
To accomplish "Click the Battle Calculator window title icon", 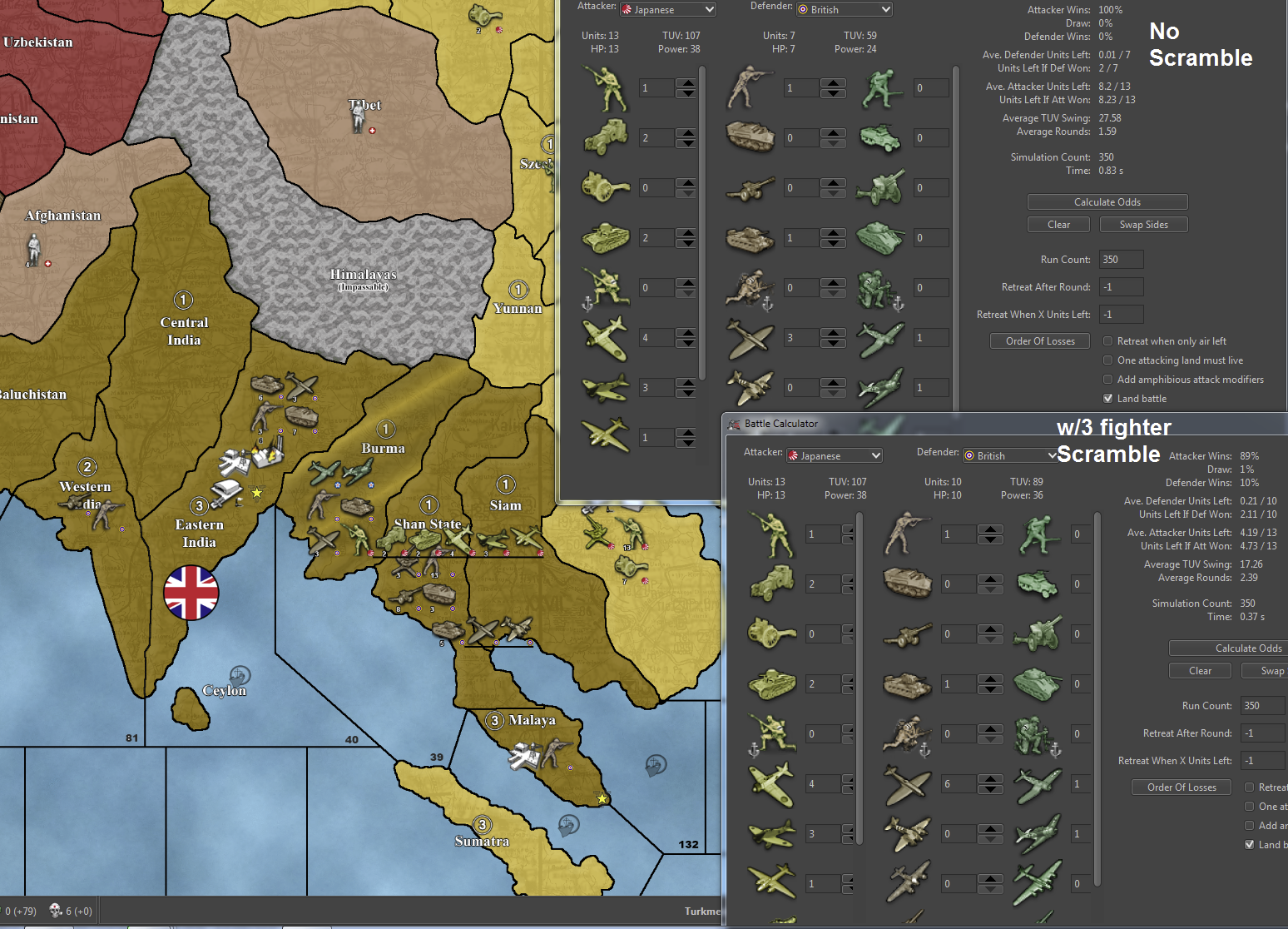I will click(733, 424).
